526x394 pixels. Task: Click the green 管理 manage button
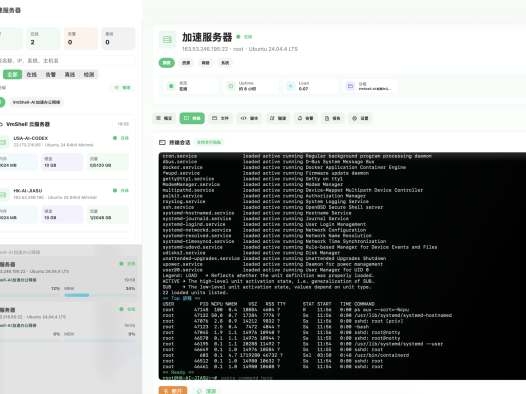(122, 88)
